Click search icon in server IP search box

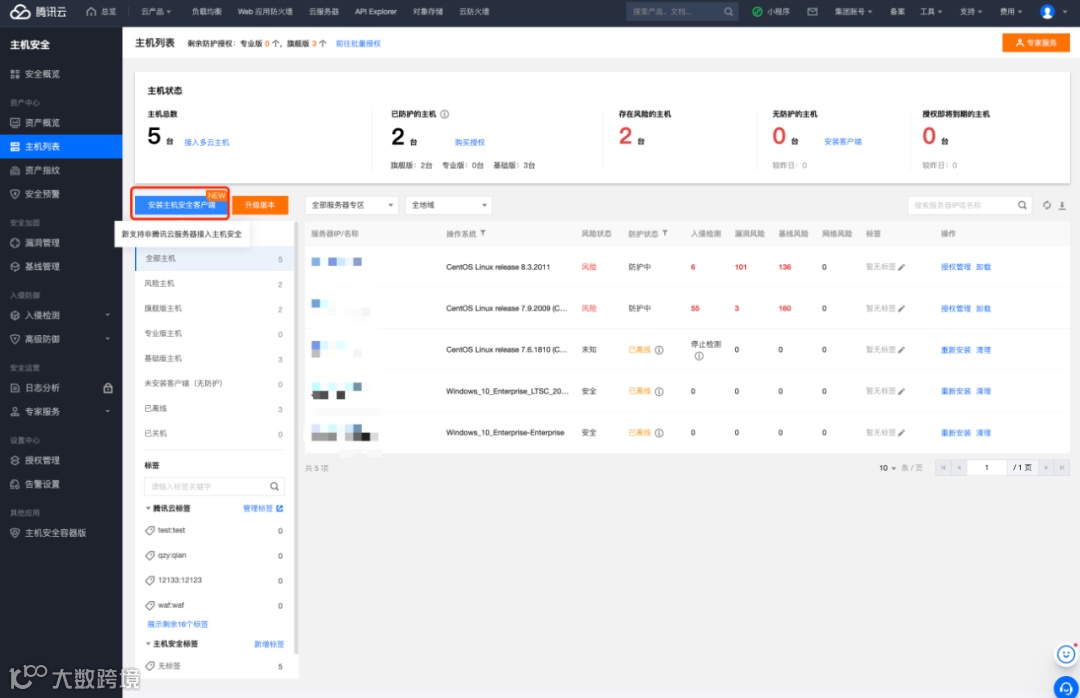pos(1022,205)
